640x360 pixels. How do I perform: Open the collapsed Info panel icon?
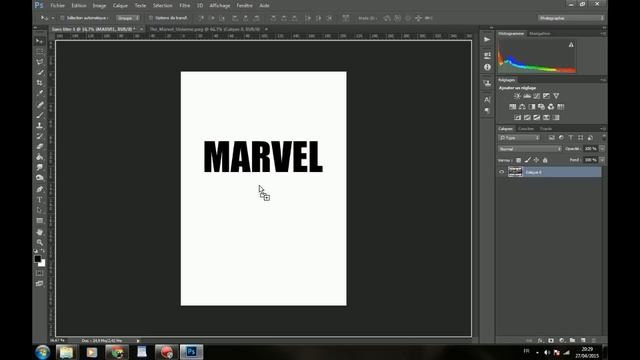(x=487, y=67)
